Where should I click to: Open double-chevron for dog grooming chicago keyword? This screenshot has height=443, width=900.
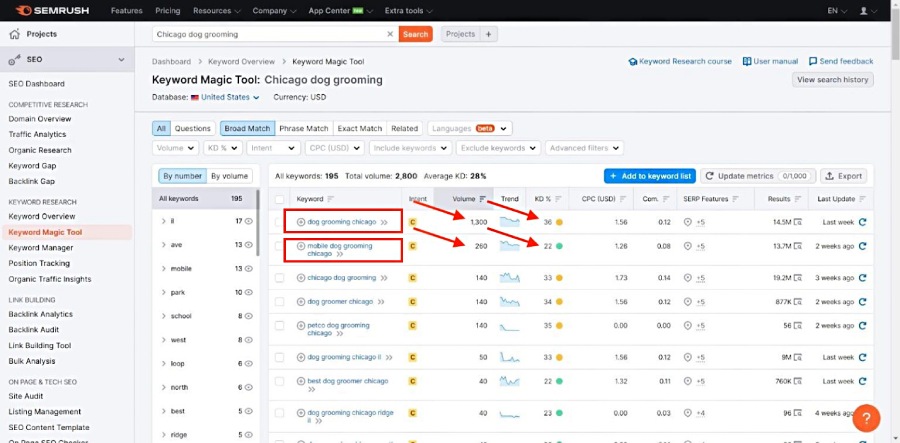click(x=384, y=222)
